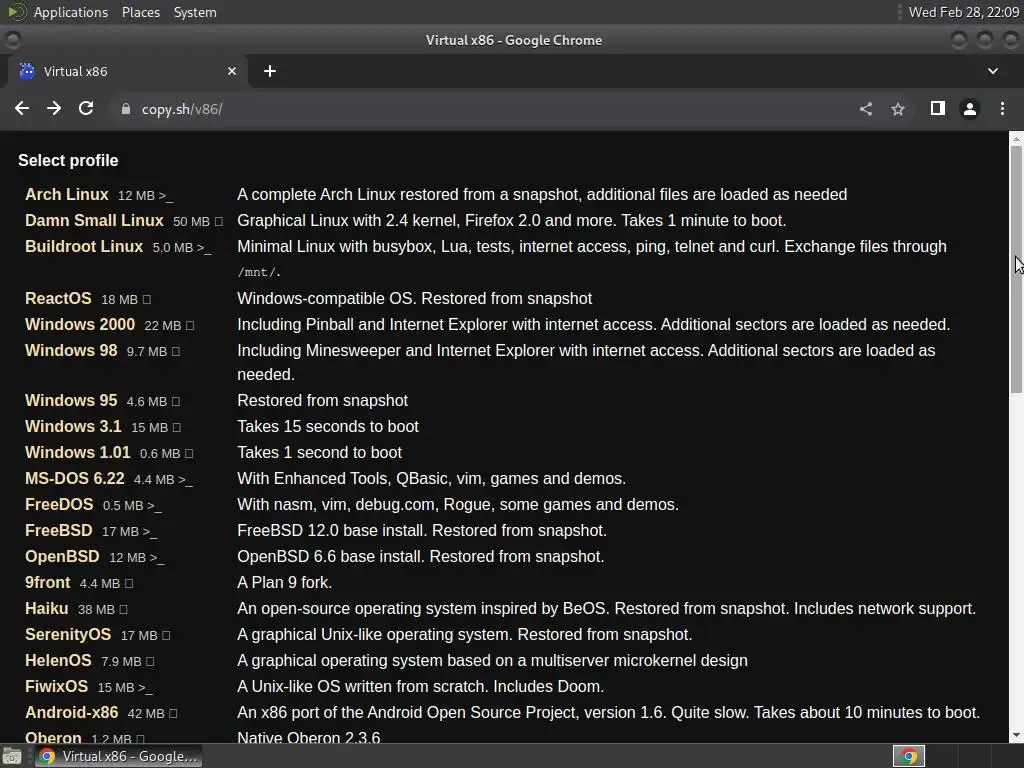Open the FreeBSD profile

tap(59, 531)
